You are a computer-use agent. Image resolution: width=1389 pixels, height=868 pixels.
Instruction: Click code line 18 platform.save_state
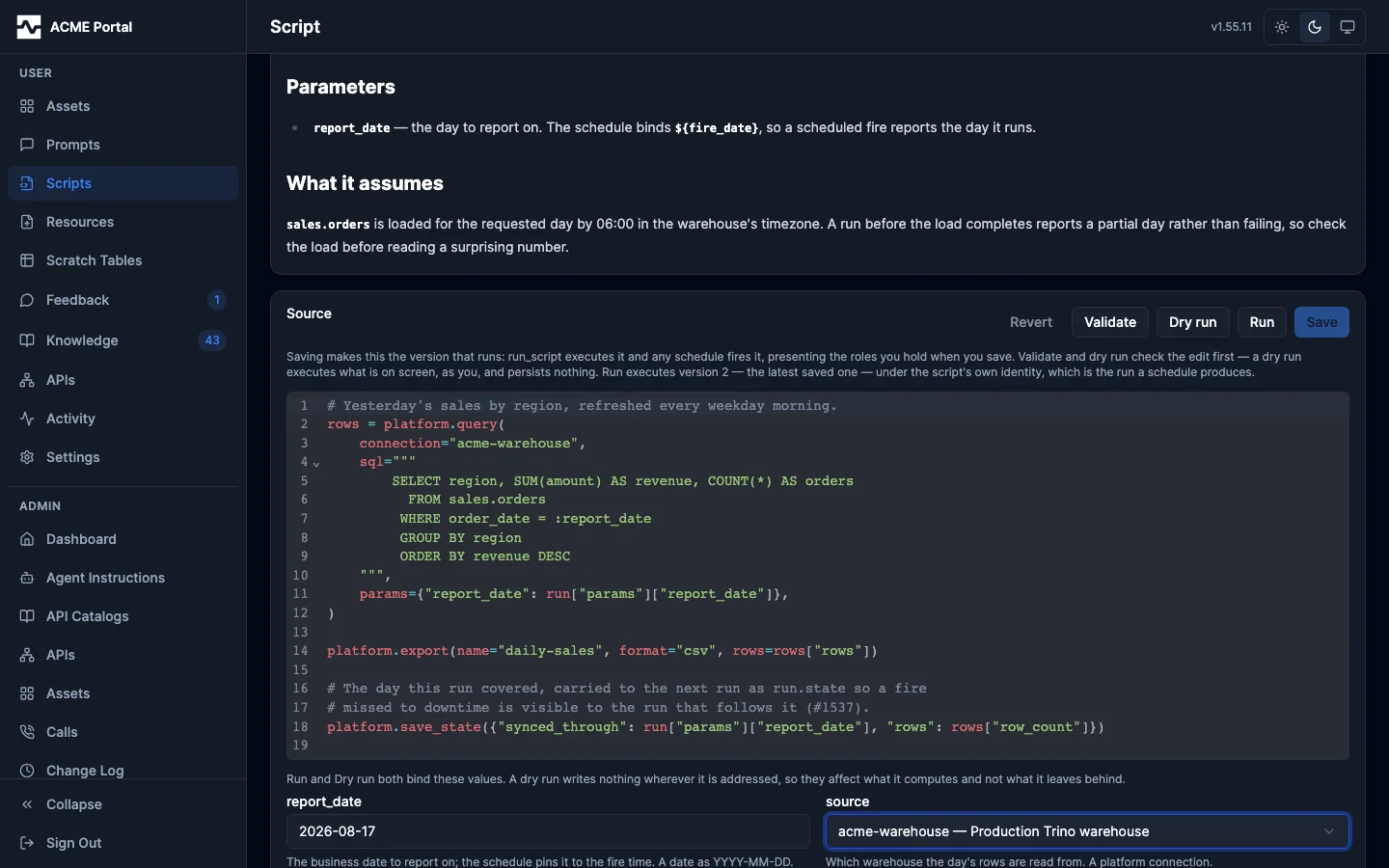(x=716, y=727)
